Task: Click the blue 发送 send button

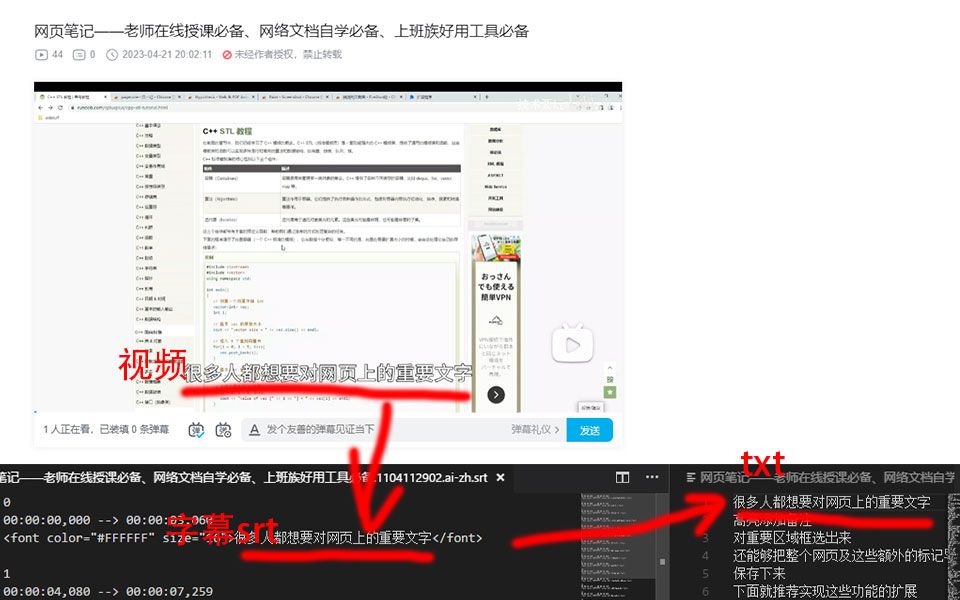Action: (x=588, y=429)
